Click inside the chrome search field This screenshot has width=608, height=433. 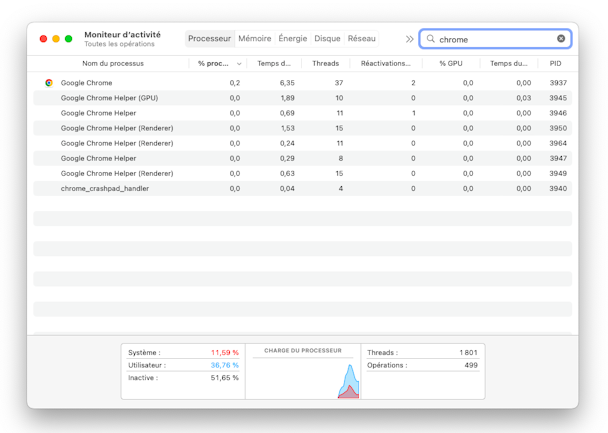point(496,39)
